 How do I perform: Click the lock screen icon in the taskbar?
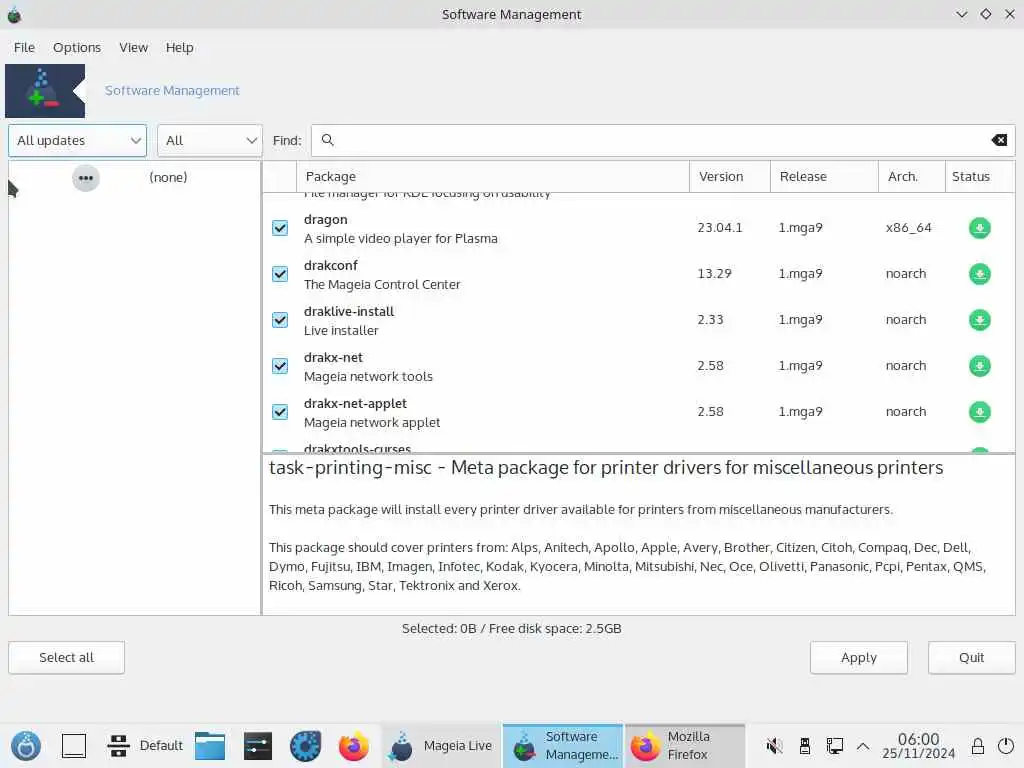click(978, 745)
